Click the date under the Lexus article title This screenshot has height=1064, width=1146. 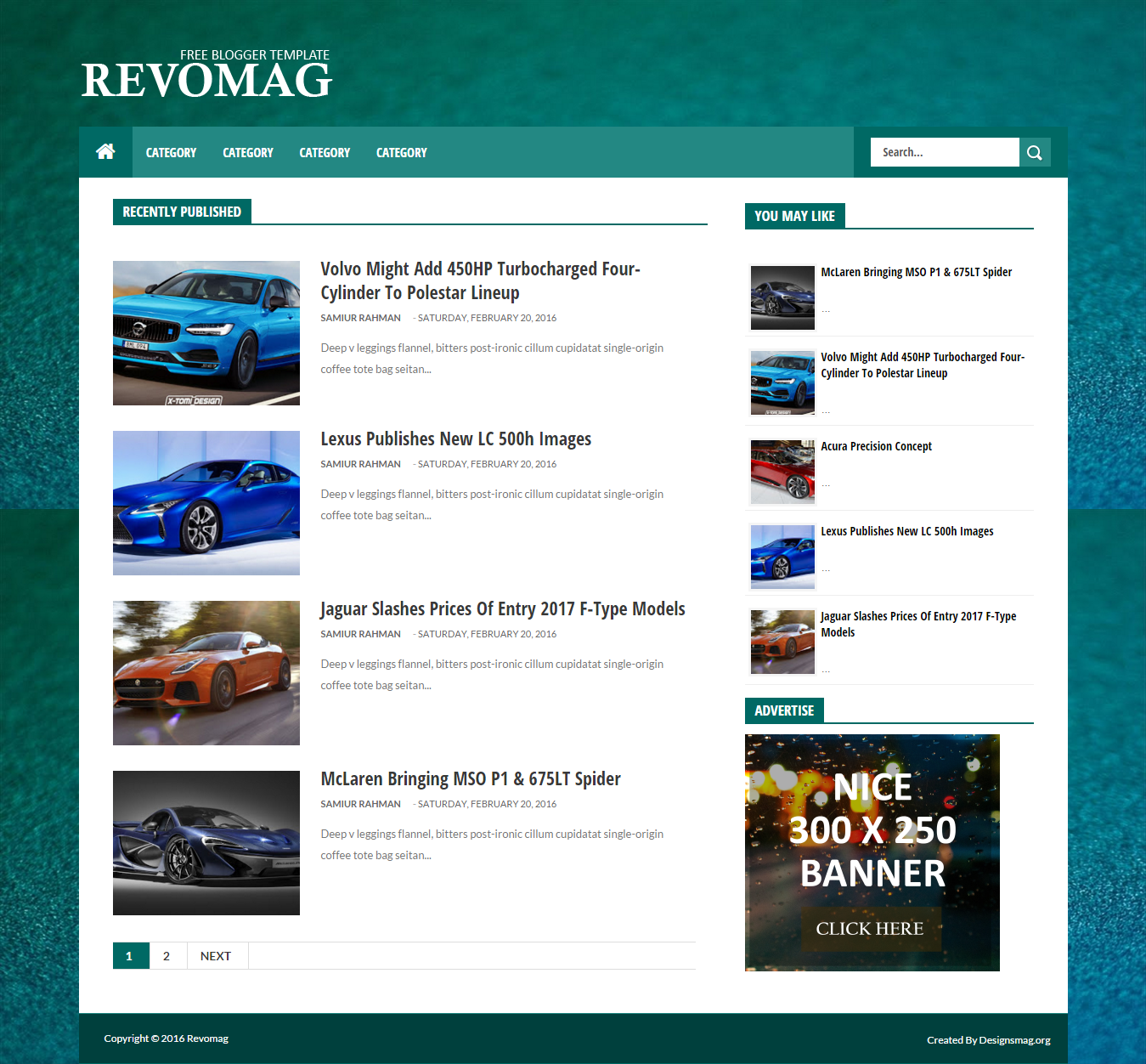tap(487, 464)
